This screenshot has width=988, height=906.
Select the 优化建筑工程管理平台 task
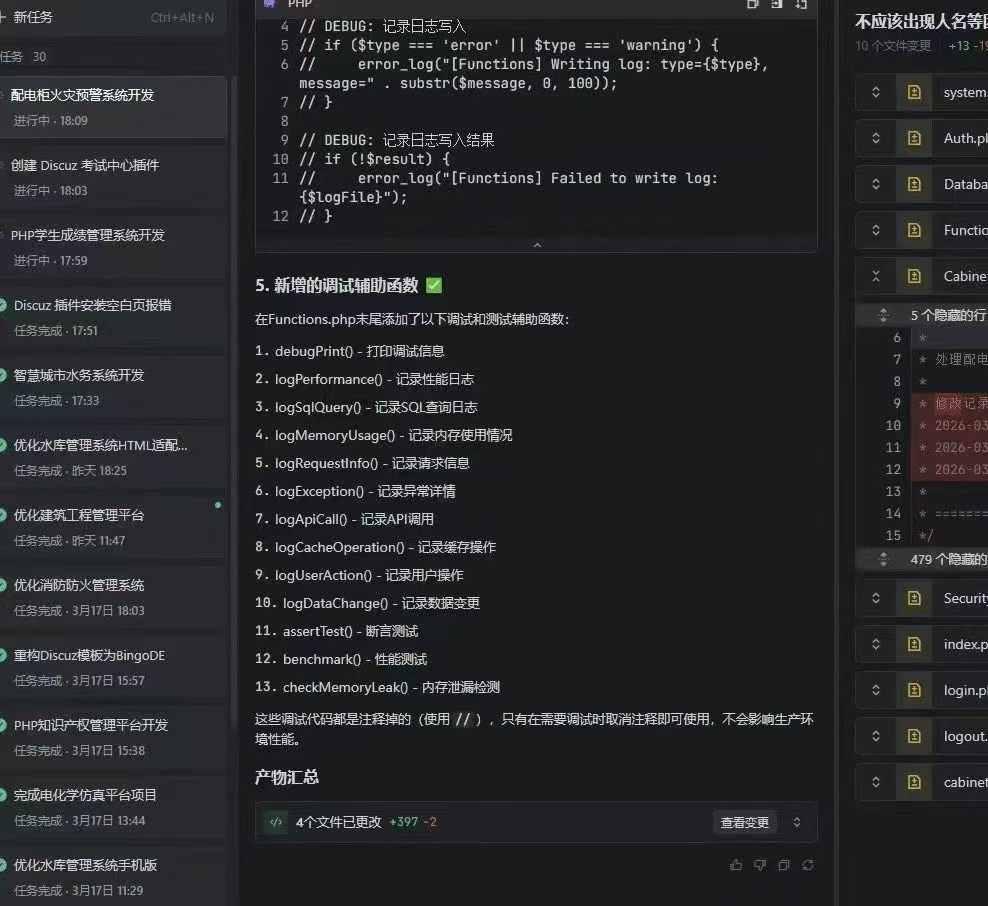(x=113, y=527)
